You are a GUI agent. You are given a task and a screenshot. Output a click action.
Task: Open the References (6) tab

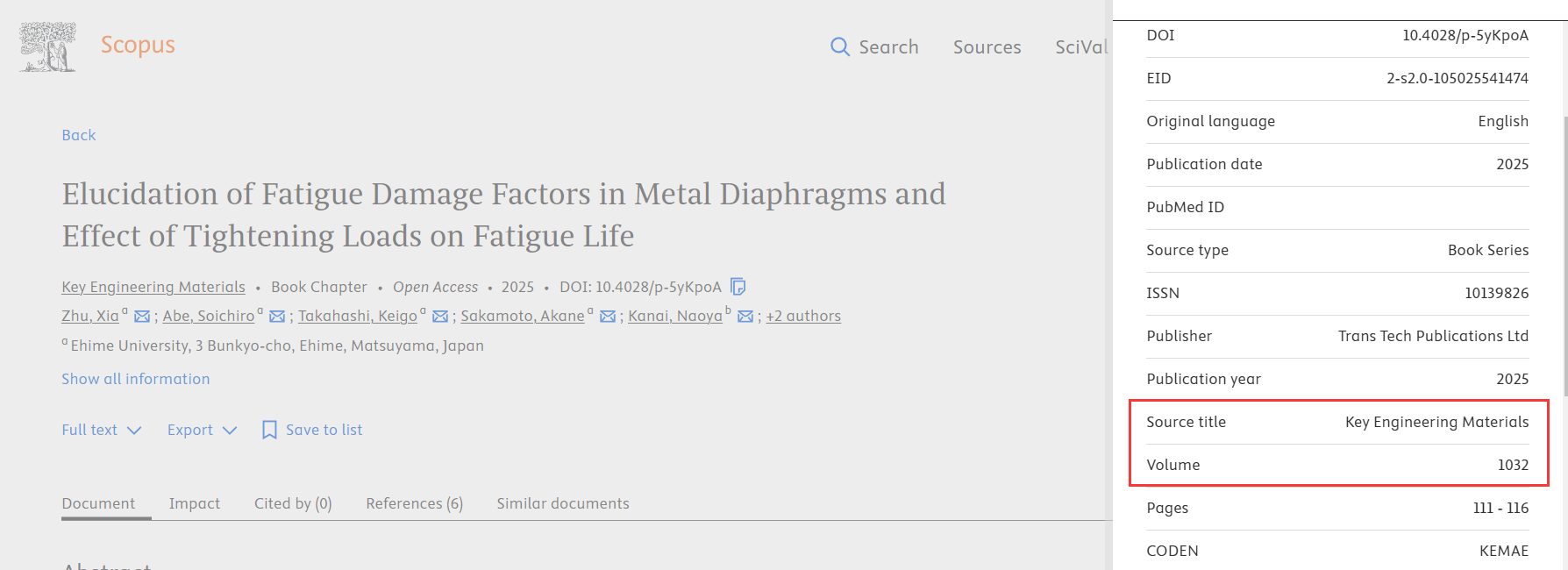(x=414, y=503)
